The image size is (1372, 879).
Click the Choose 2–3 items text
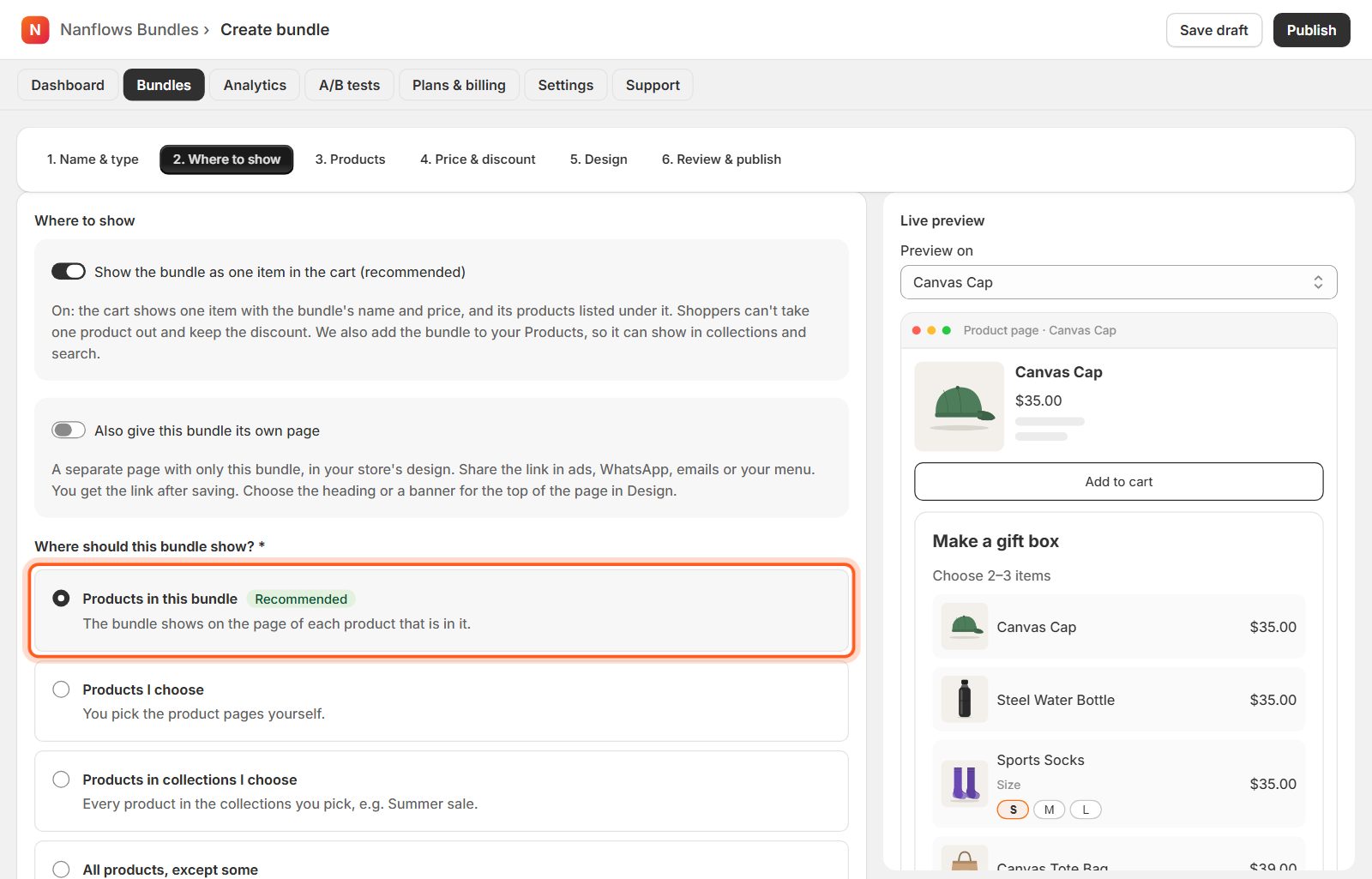[x=991, y=575]
